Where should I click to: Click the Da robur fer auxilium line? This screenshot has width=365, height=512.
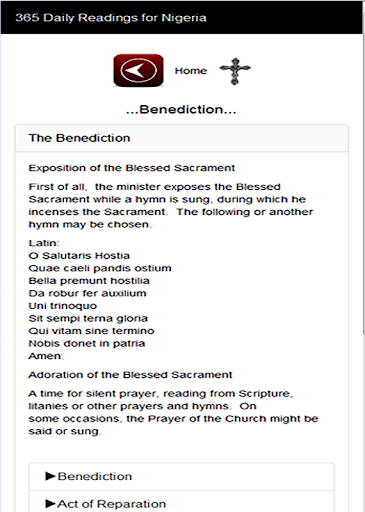[x=87, y=293]
